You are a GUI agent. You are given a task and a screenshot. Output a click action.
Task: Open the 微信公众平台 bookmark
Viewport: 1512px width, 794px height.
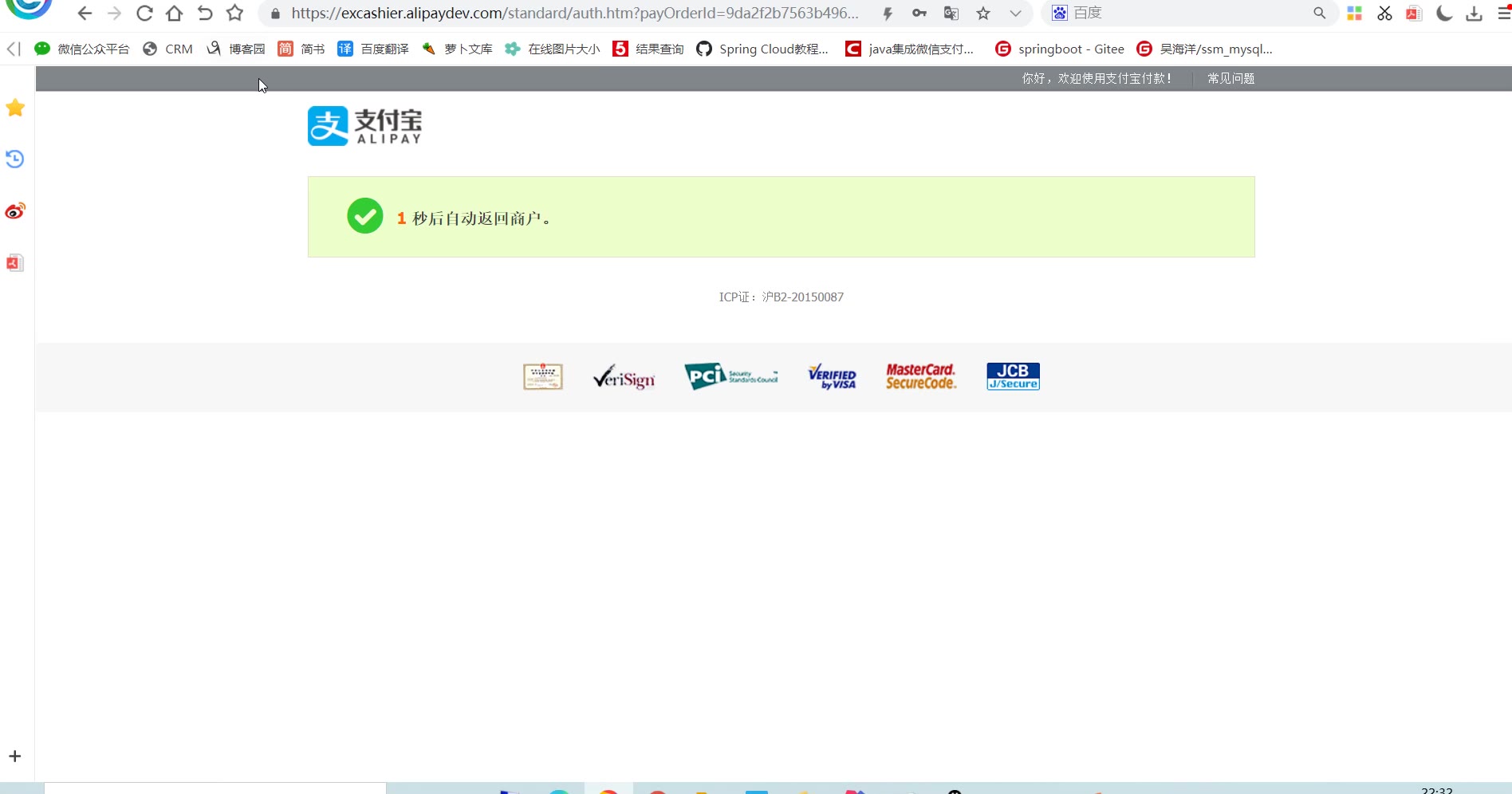click(81, 49)
